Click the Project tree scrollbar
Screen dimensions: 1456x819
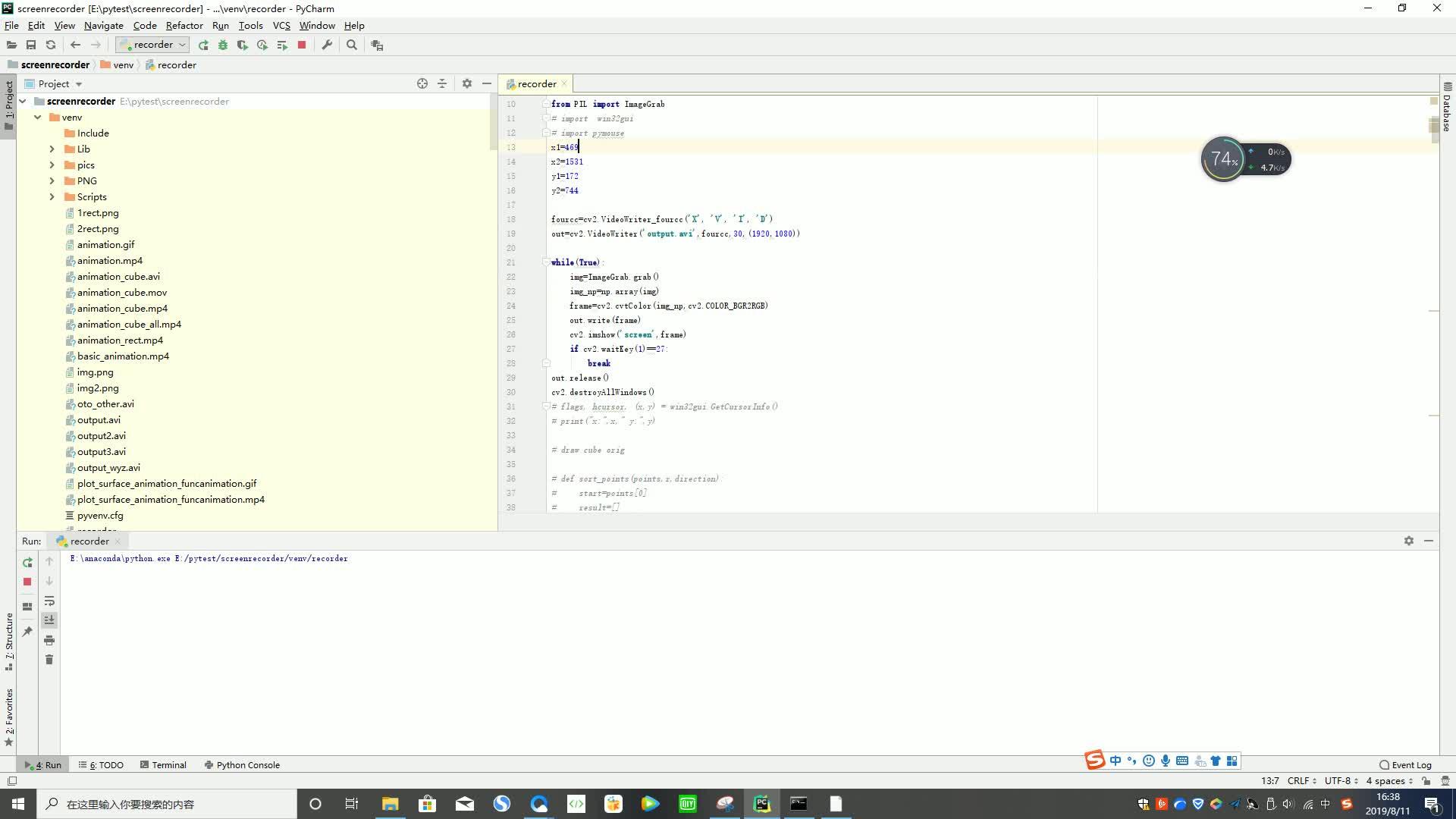494,121
